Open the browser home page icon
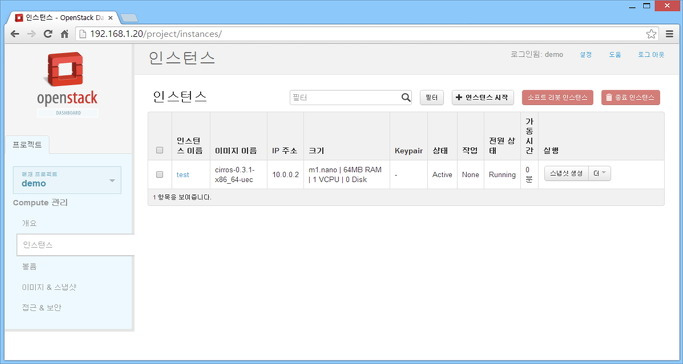The image size is (683, 364). (64, 34)
